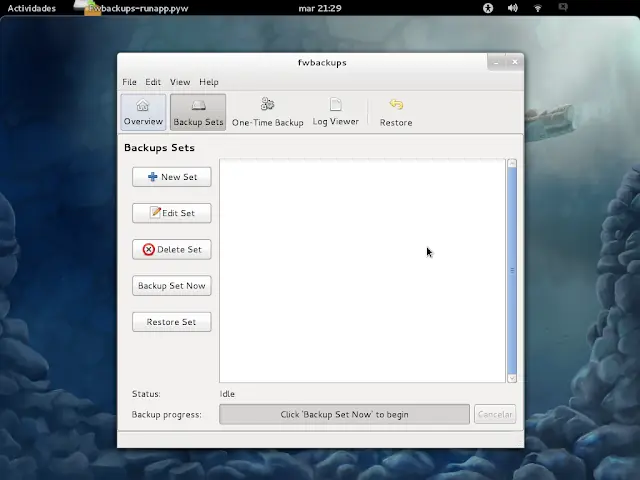Click the scrollbar up arrow
The image size is (640, 480).
pyautogui.click(x=512, y=163)
